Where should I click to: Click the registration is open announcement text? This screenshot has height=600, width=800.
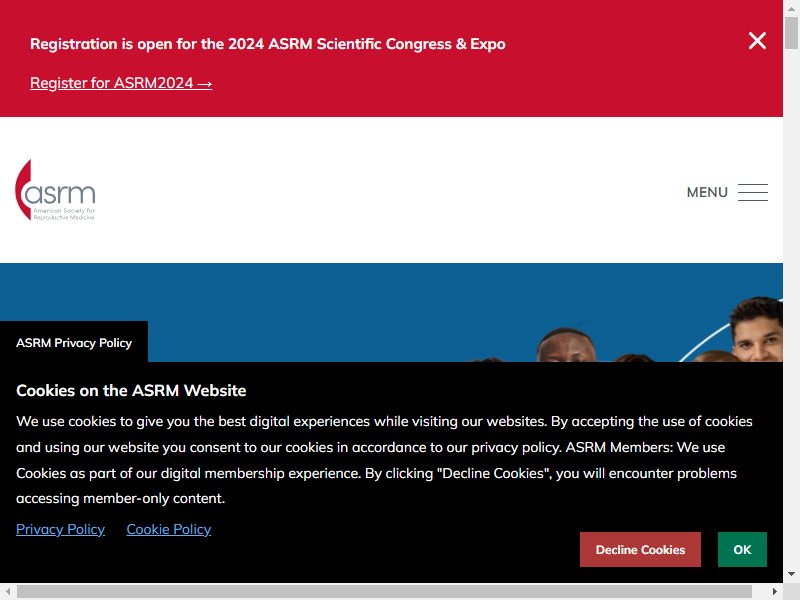268,44
